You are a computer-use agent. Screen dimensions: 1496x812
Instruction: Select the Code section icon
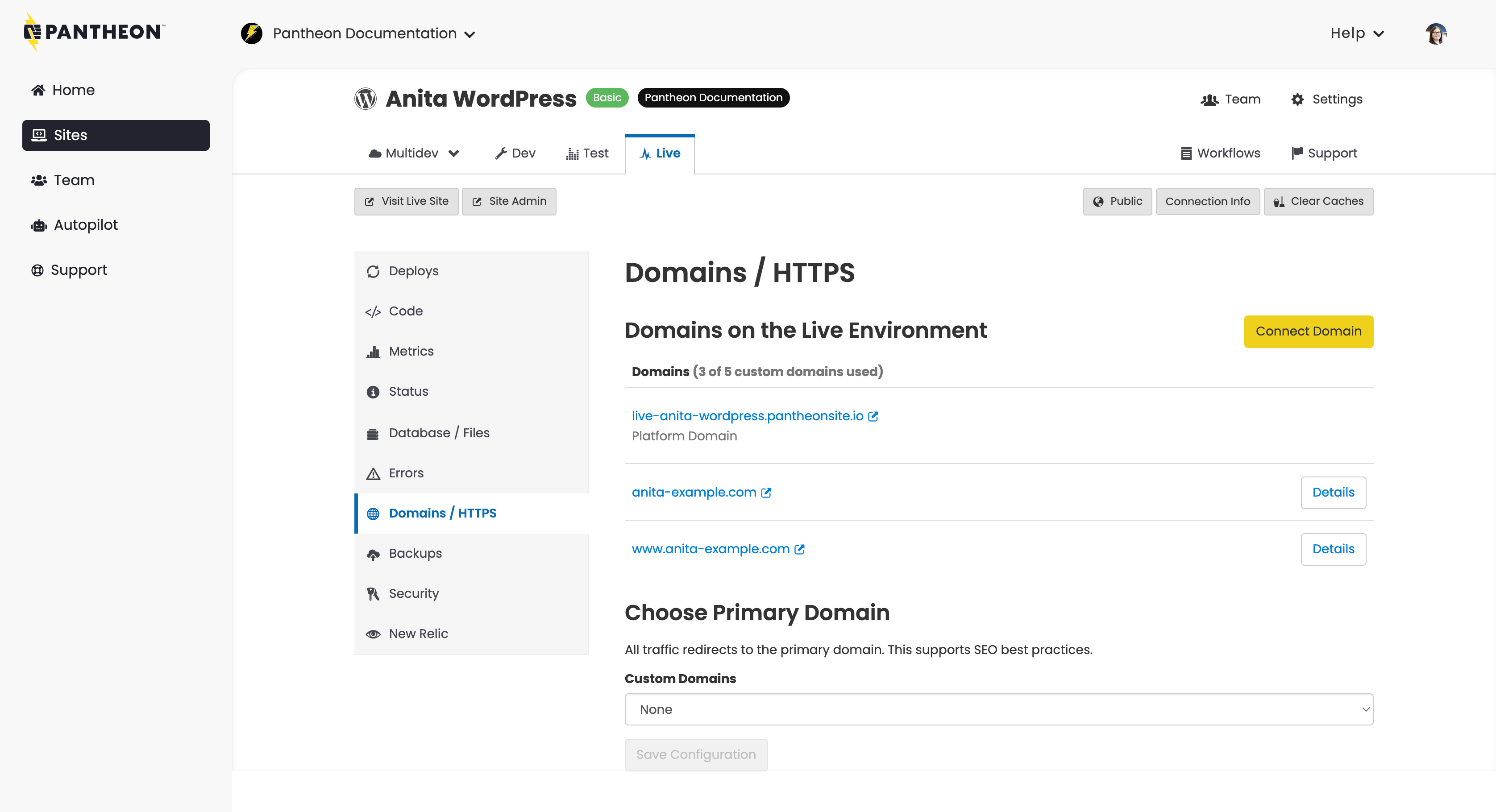point(374,311)
